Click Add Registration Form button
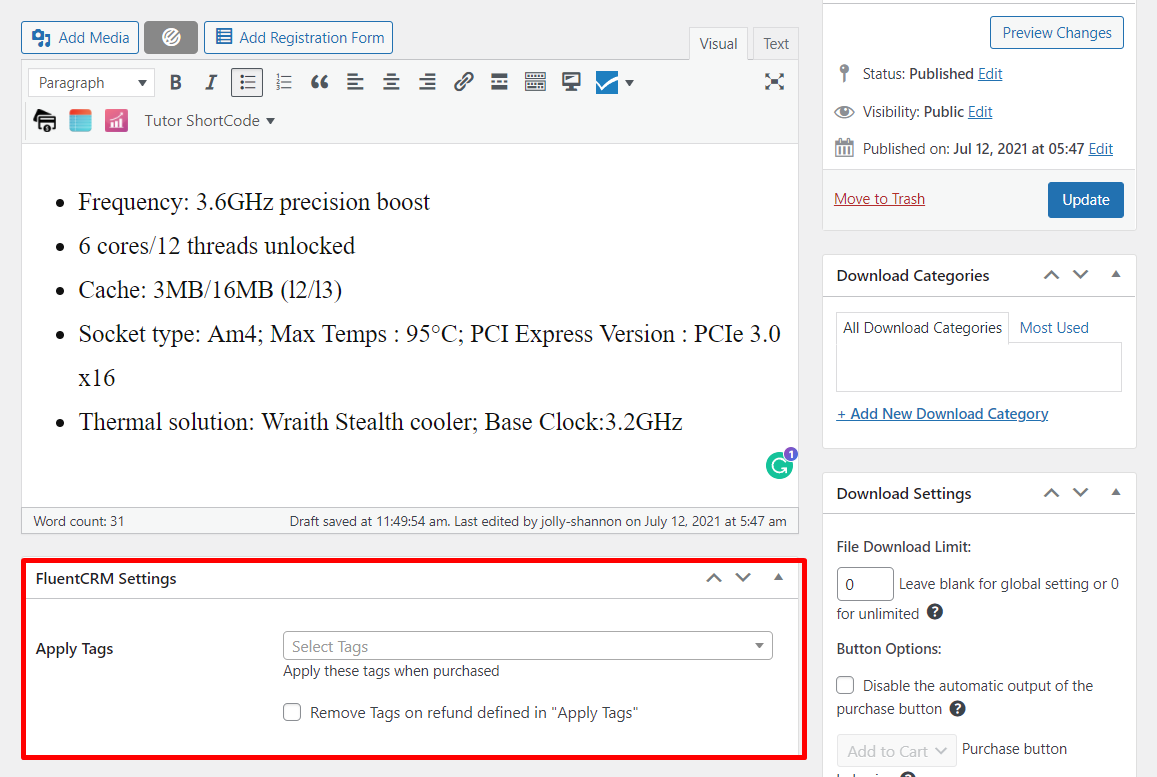Viewport: 1157px width, 777px height. coord(298,38)
